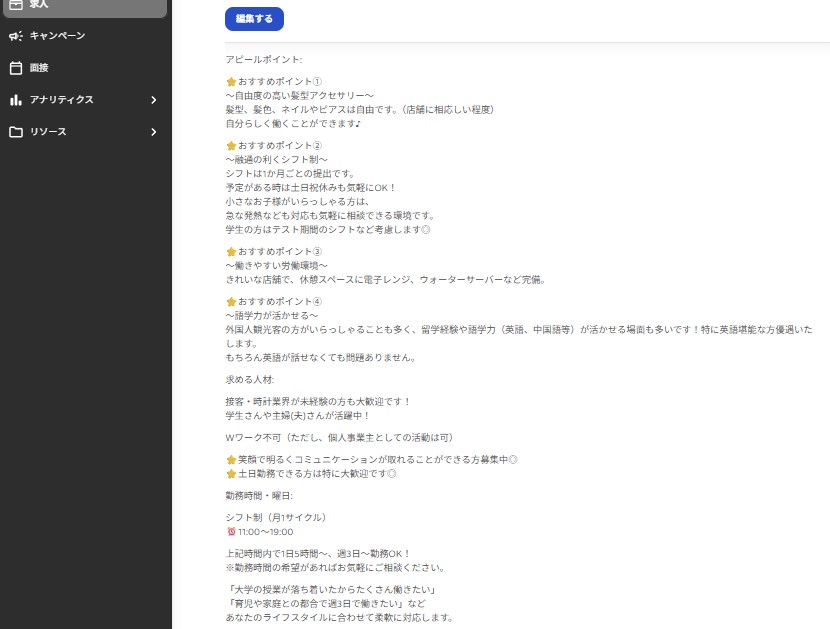Click the folder icon beside リソース
Viewport: 830px width, 629px height.
16,132
